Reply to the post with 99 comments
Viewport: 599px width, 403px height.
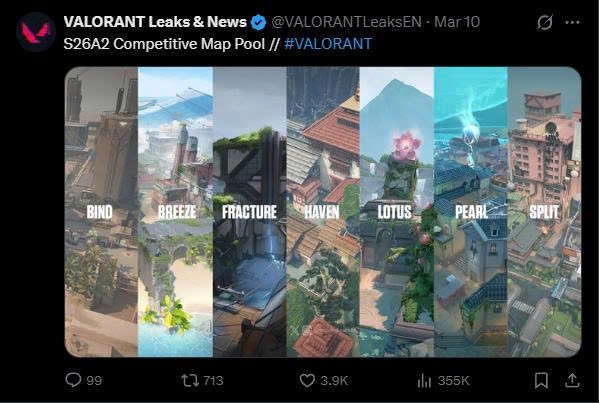[x=84, y=380]
